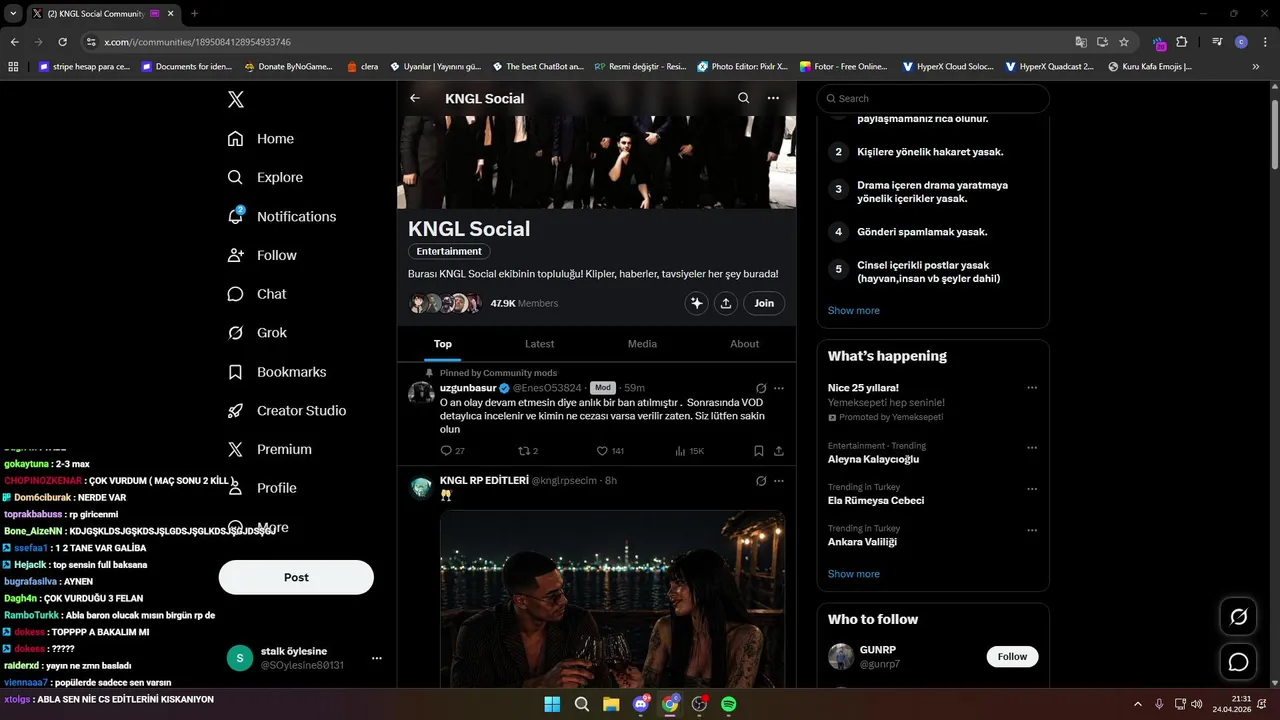Open File Explorer from the taskbar
1280x720 pixels.
pos(611,704)
